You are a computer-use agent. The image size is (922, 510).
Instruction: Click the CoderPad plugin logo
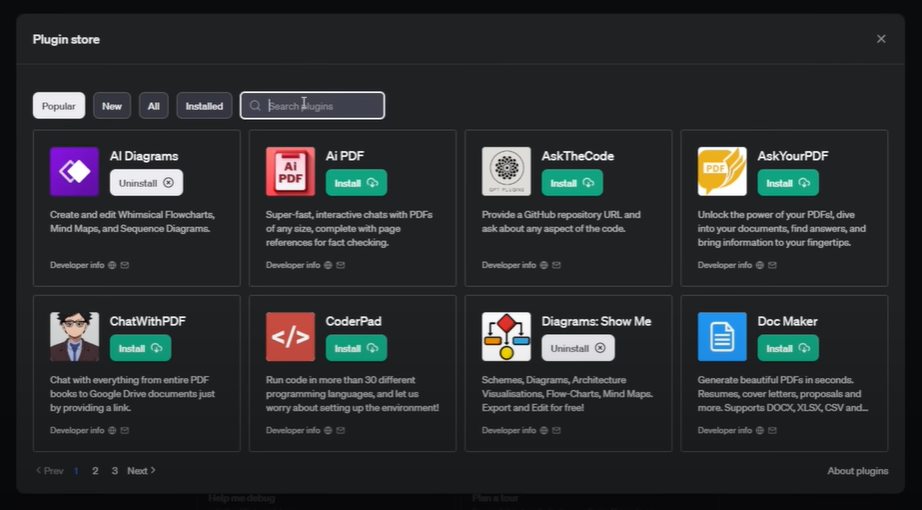(290, 336)
